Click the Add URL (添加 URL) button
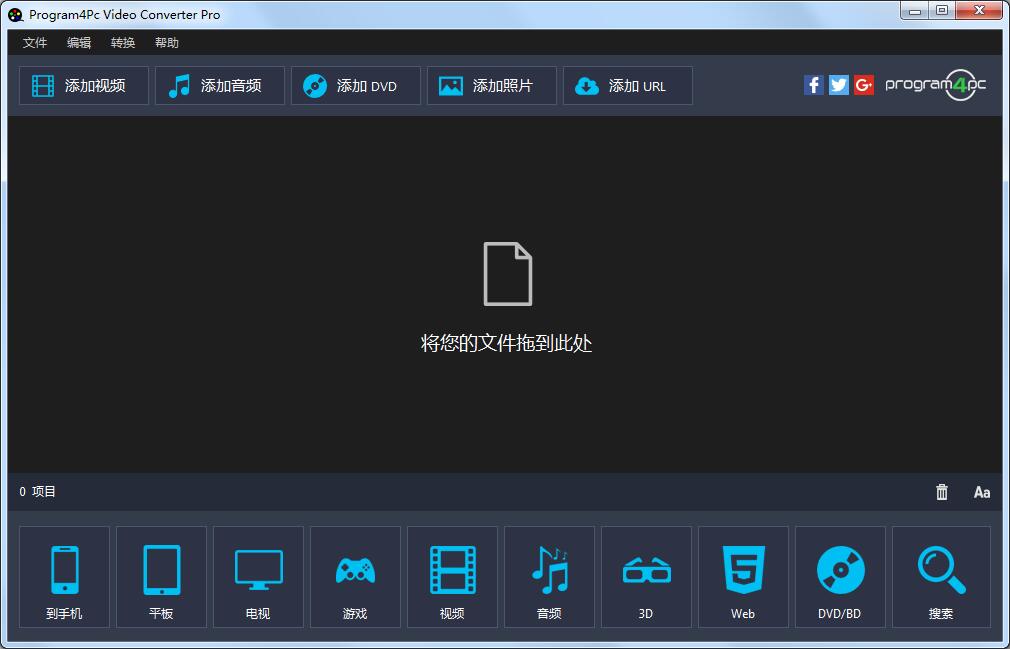 628,86
